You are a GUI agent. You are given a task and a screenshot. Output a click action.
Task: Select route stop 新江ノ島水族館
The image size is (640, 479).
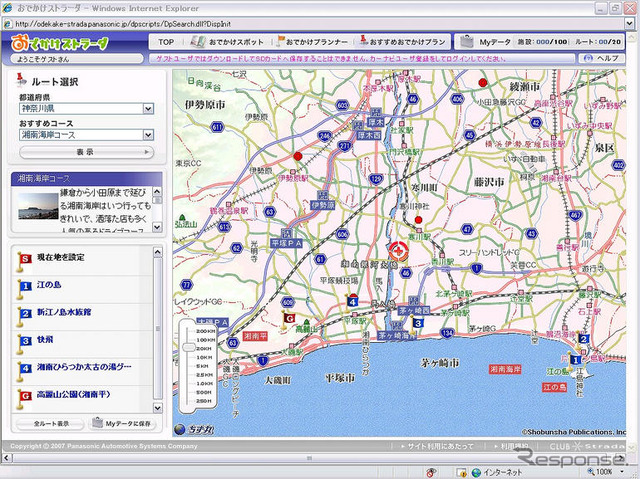[x=64, y=312]
